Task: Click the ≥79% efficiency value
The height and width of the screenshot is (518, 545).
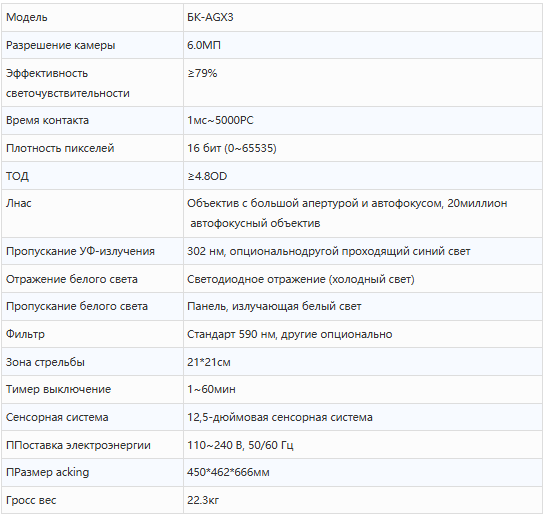Action: (202, 73)
